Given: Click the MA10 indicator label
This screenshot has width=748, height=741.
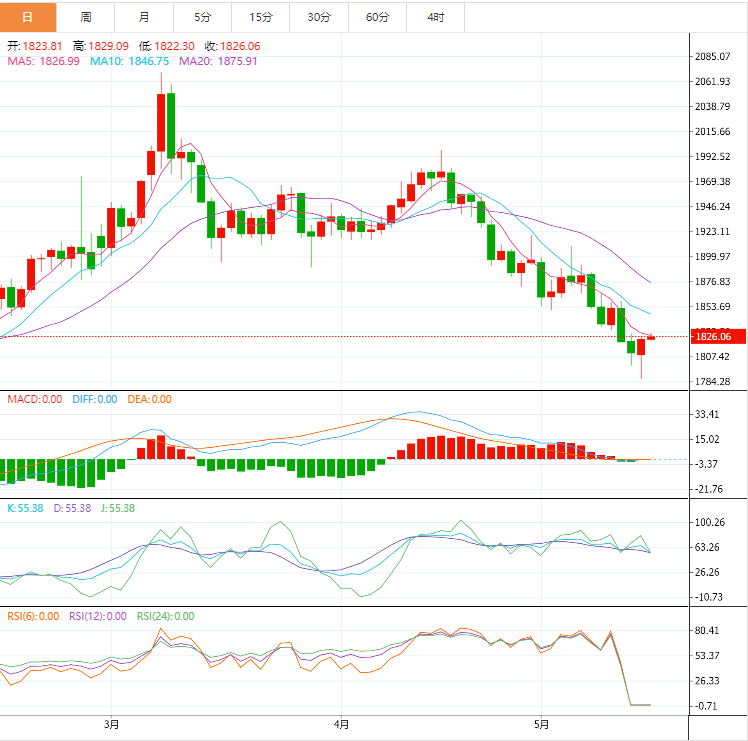Looking at the screenshot, I should point(129,61).
